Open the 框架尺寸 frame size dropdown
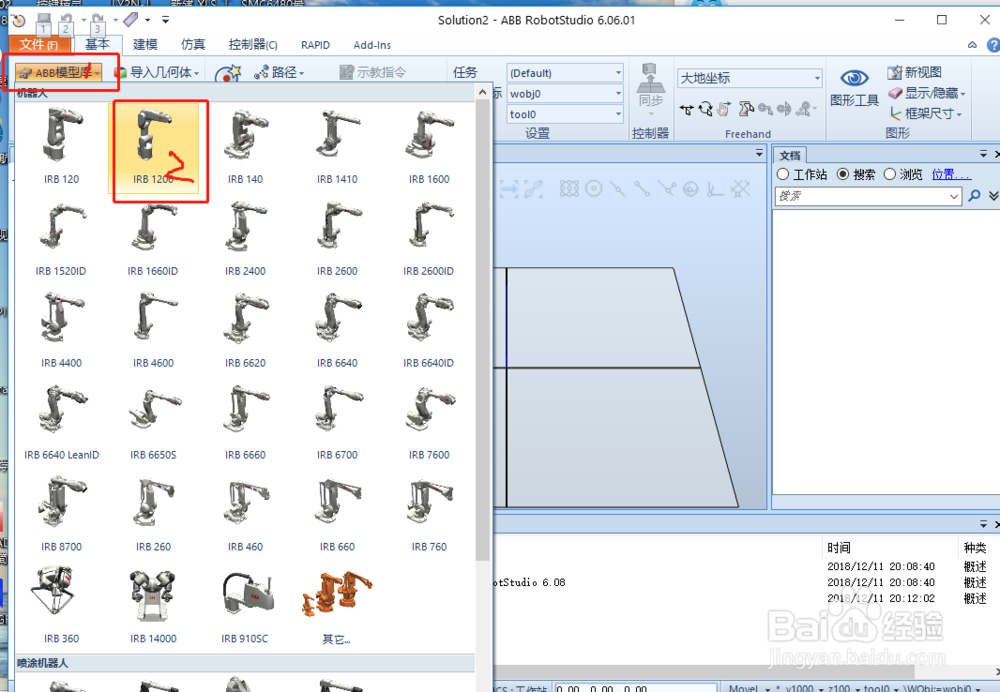 click(x=926, y=114)
